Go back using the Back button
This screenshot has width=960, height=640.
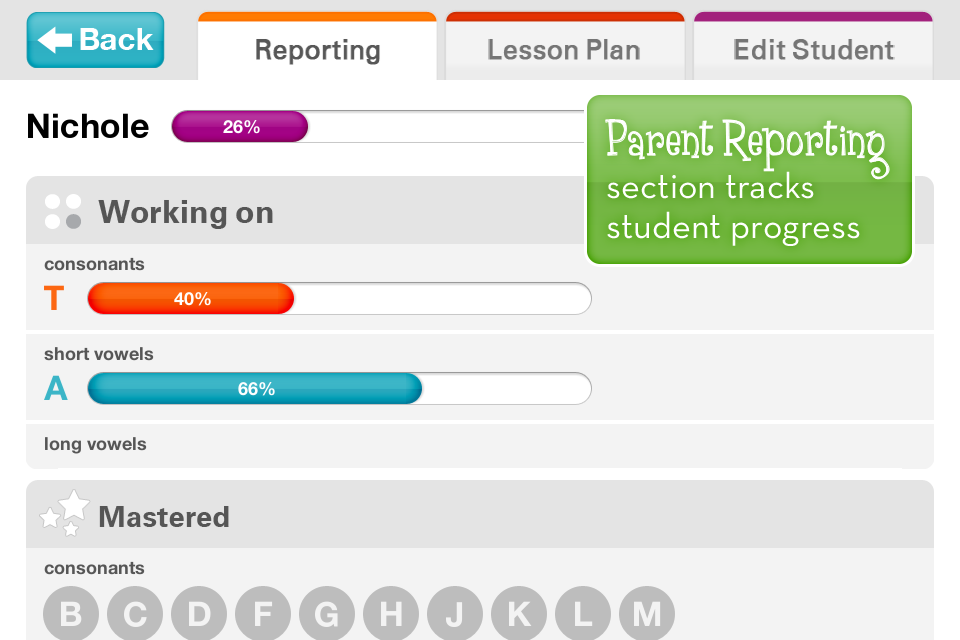tap(96, 40)
